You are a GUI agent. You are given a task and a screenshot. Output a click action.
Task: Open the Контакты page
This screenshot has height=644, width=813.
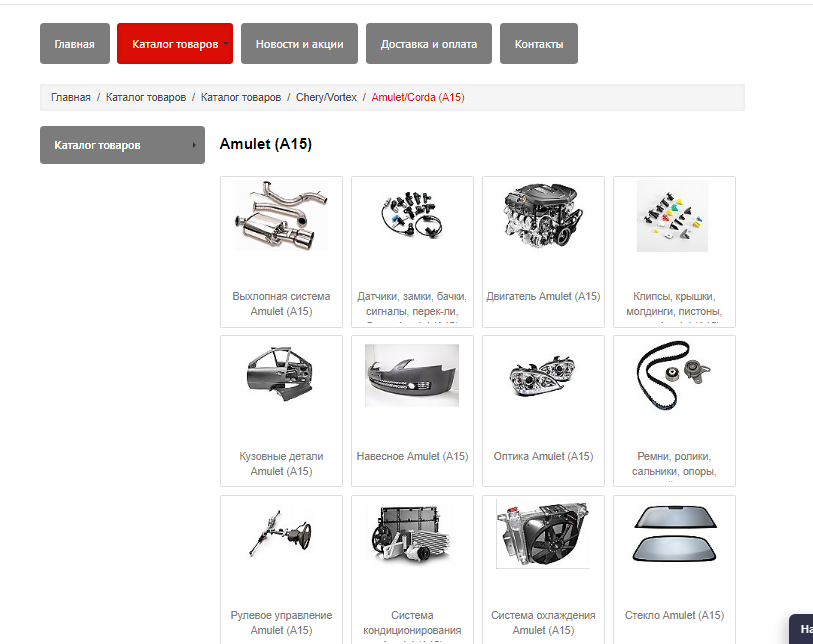point(539,44)
